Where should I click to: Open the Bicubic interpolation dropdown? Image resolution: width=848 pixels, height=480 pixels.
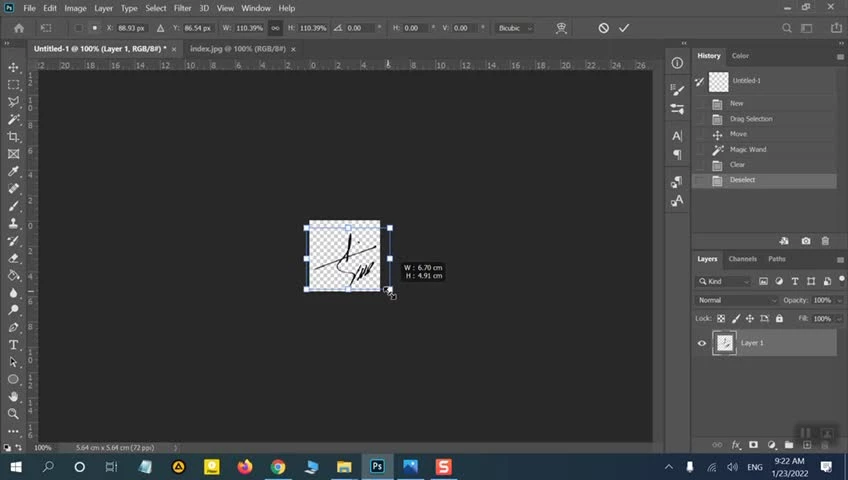tap(515, 28)
